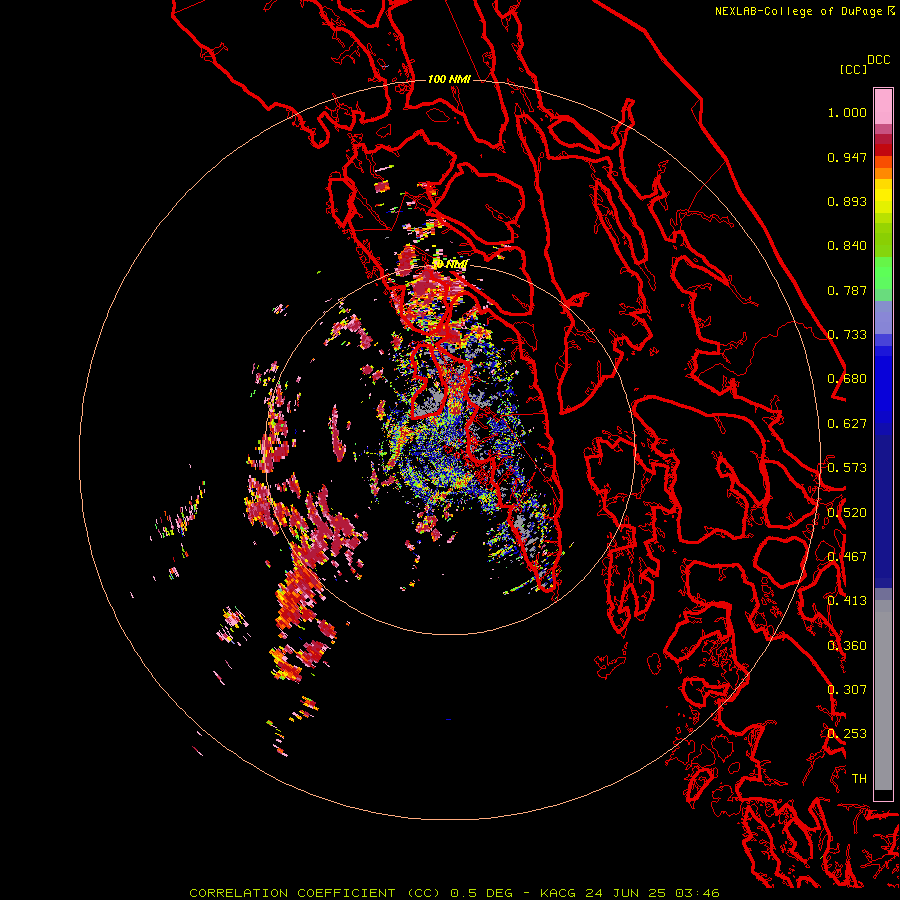Click the 0.893 legend value
The width and height of the screenshot is (900, 900).
point(847,201)
